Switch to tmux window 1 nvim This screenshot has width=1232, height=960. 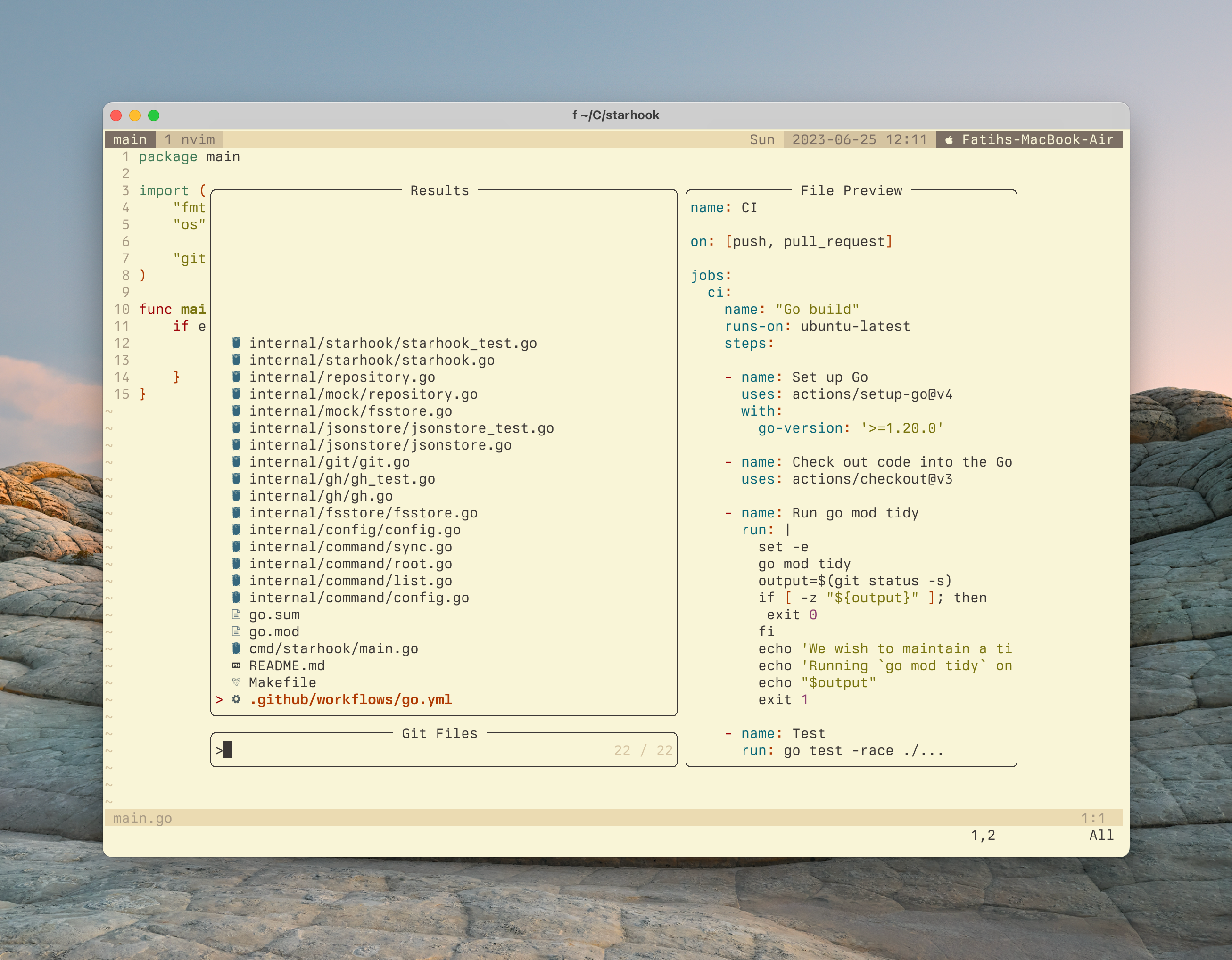(x=190, y=139)
